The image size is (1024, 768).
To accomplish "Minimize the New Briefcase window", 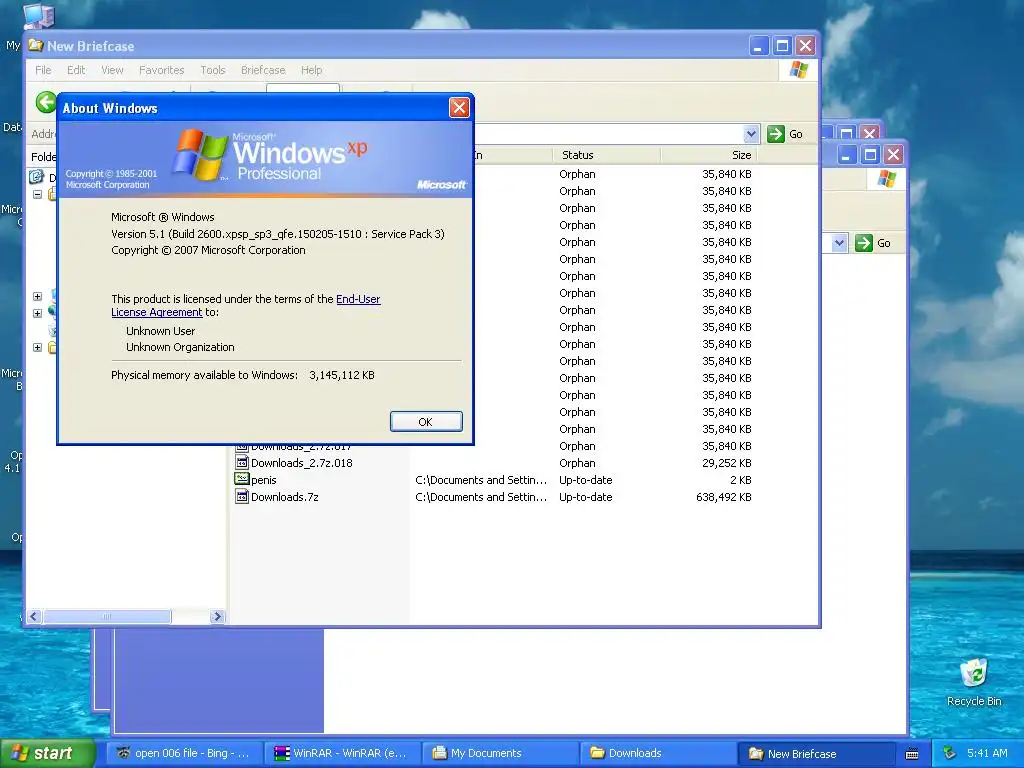I will [x=758, y=46].
